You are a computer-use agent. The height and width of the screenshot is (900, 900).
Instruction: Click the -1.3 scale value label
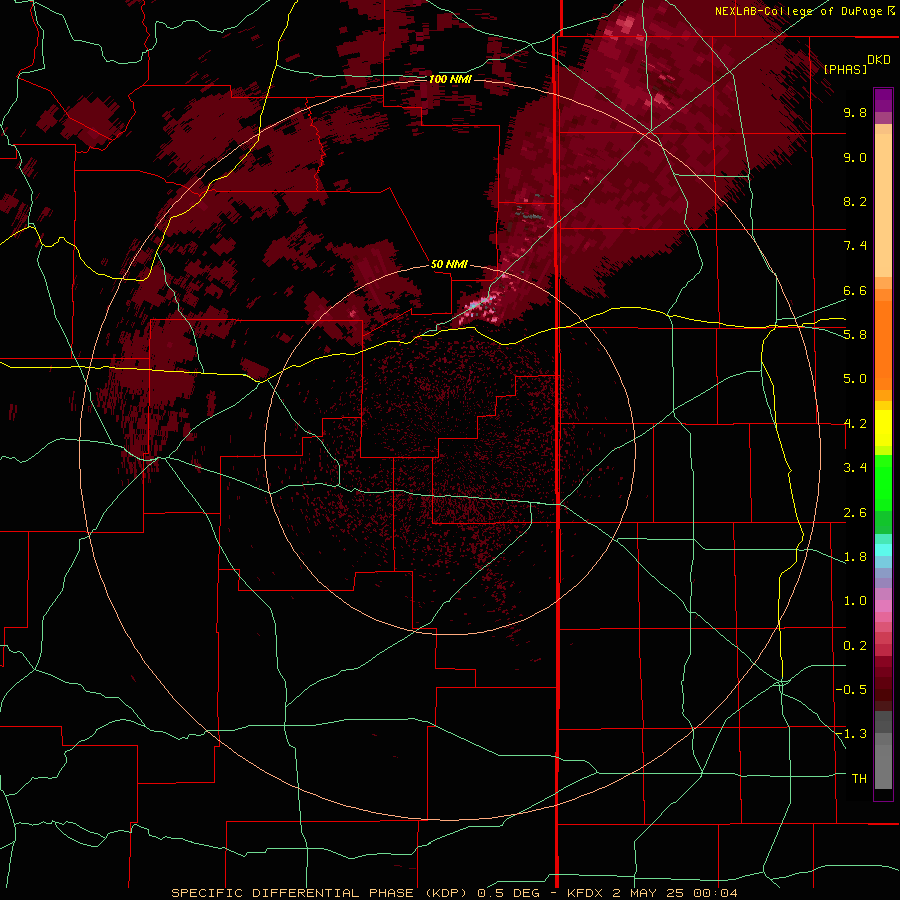[x=852, y=734]
